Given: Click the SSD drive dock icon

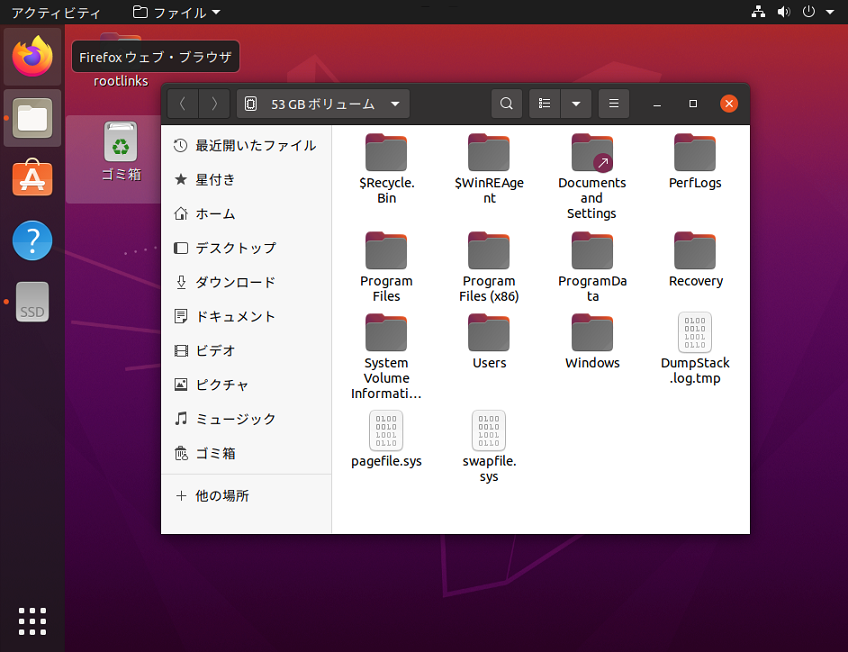Looking at the screenshot, I should (x=32, y=302).
